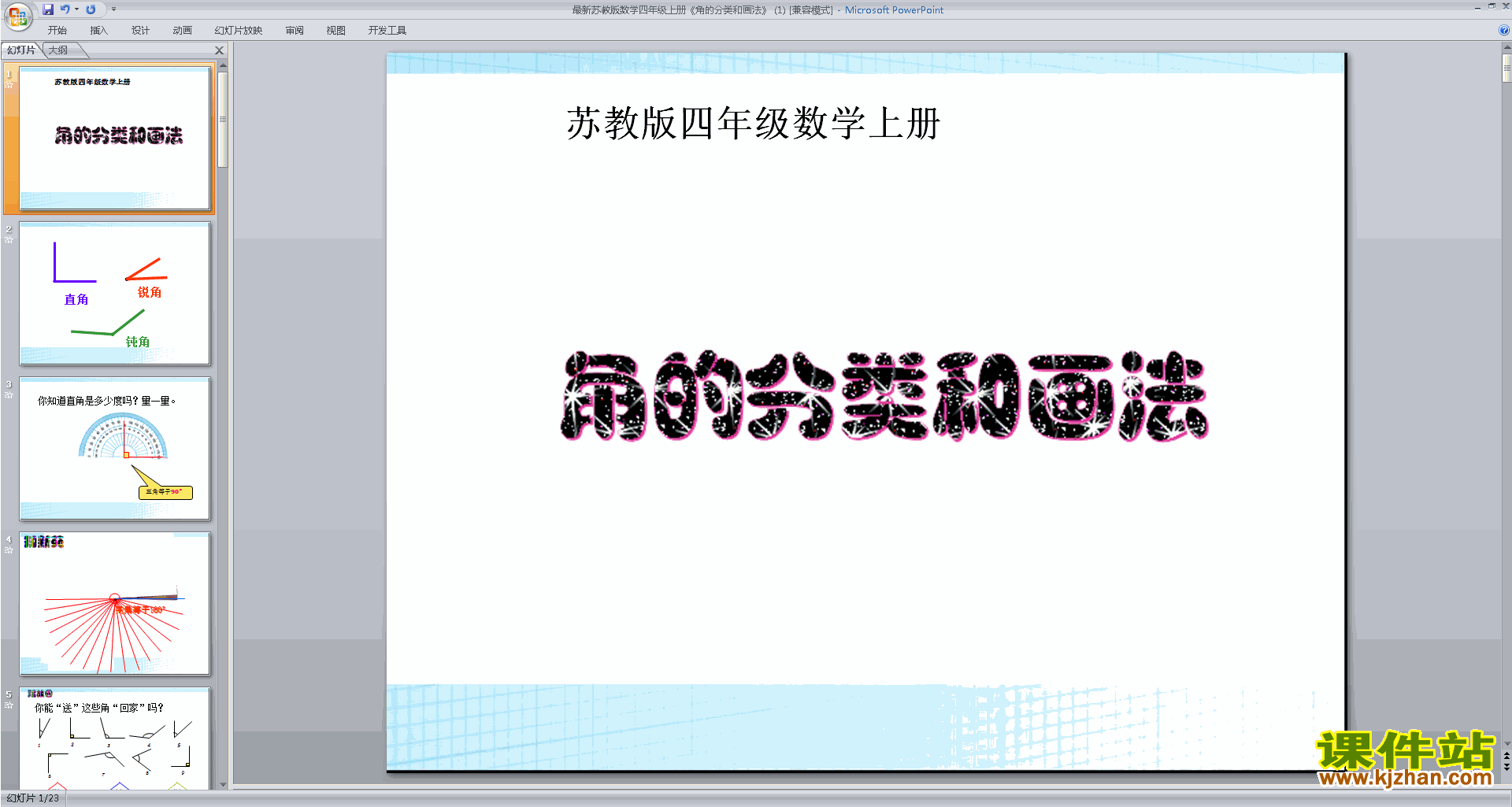Click the 苏教版四年级数学上册 subtitle text
The image size is (1512, 807).
tap(754, 124)
